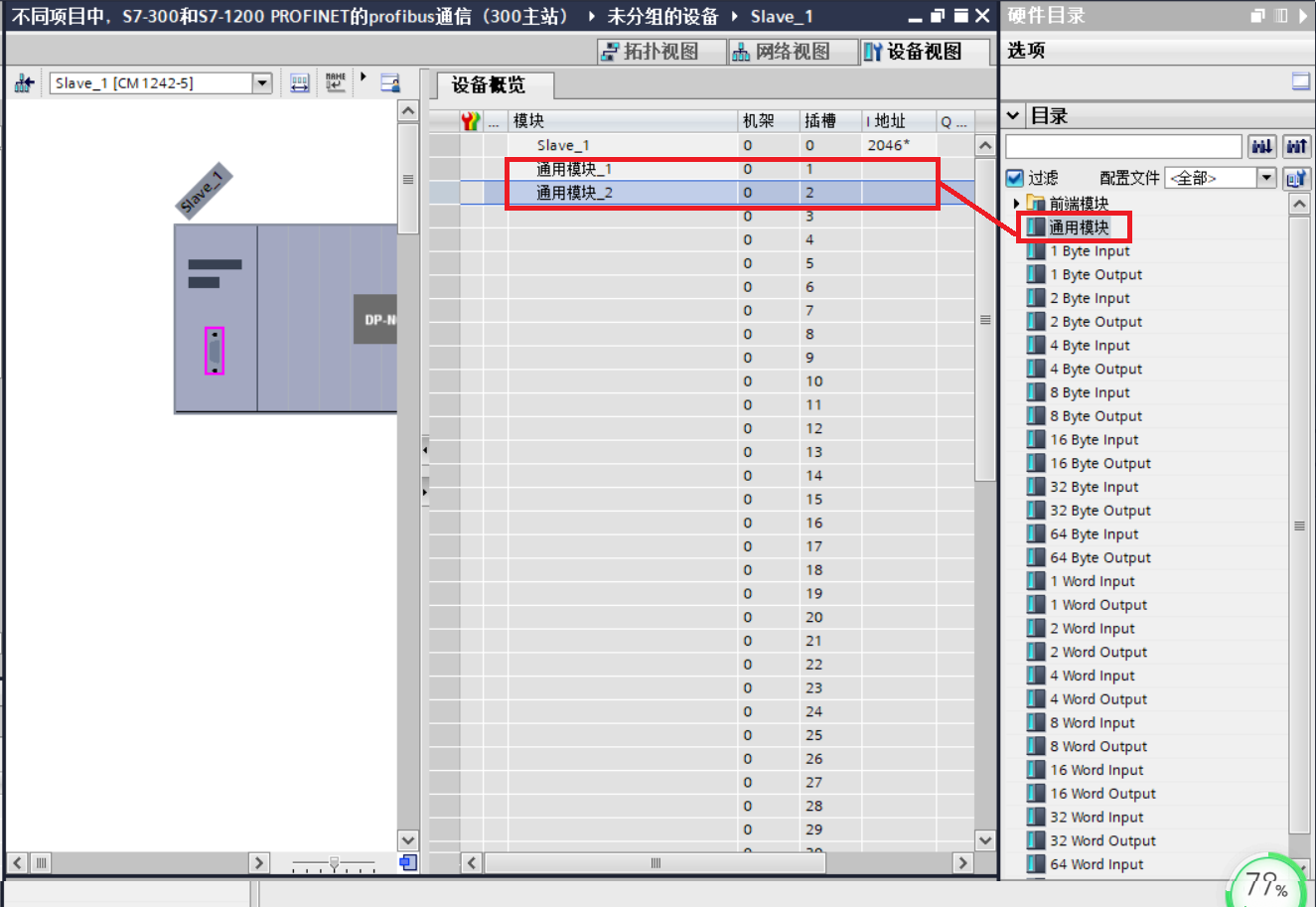Switch to the 设备视图 tab
Viewport: 1316px width, 907px height.
click(x=925, y=52)
